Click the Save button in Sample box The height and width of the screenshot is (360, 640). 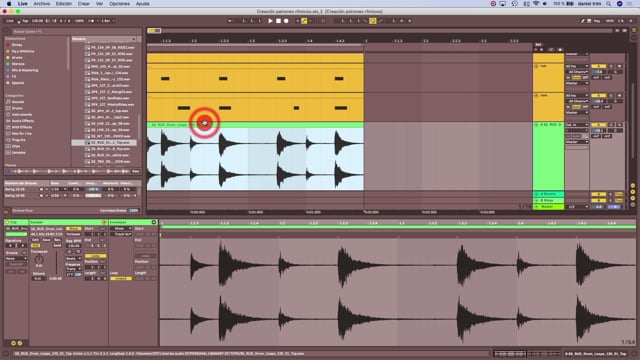47,240
